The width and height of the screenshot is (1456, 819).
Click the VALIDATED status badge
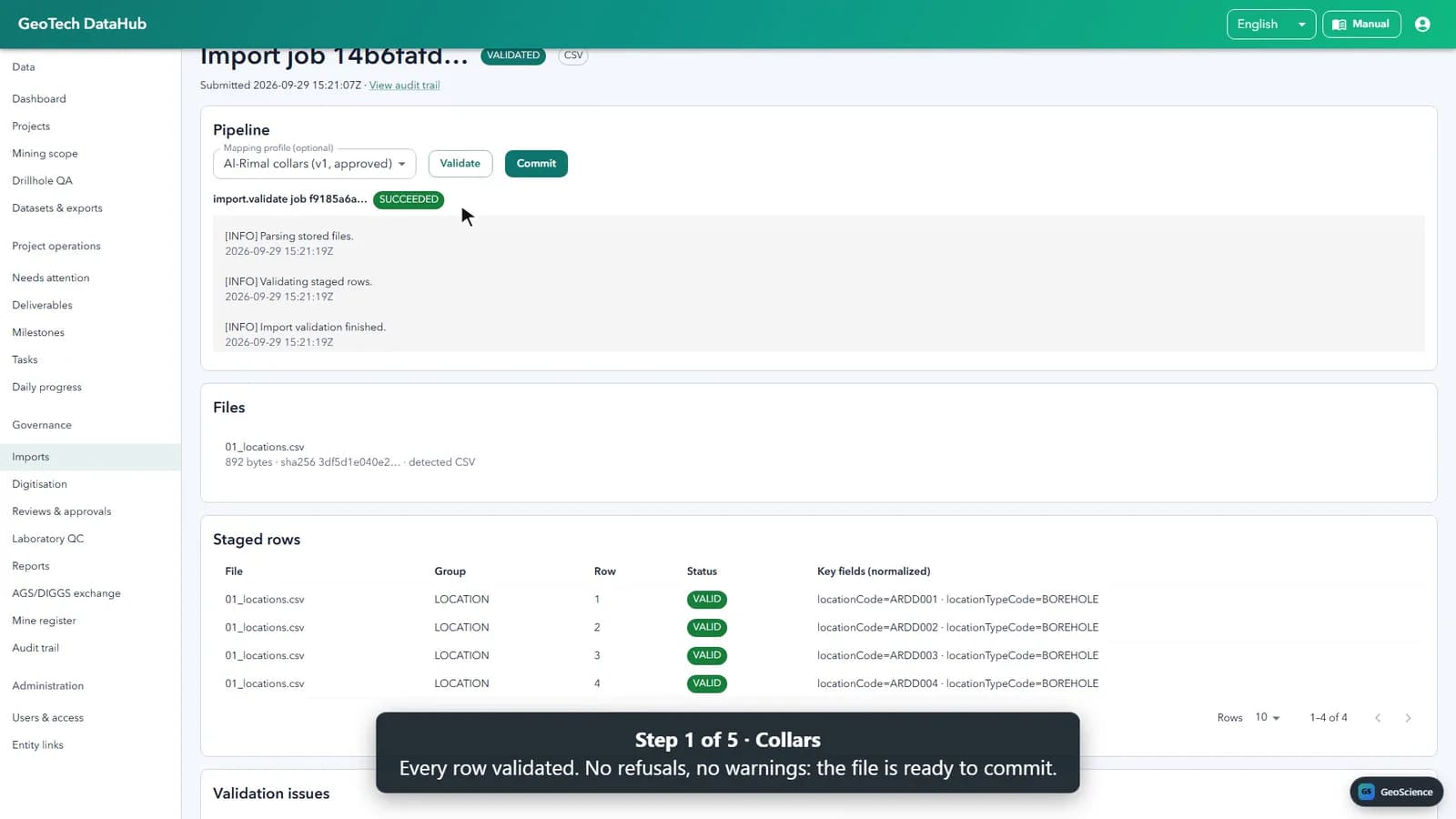click(513, 56)
